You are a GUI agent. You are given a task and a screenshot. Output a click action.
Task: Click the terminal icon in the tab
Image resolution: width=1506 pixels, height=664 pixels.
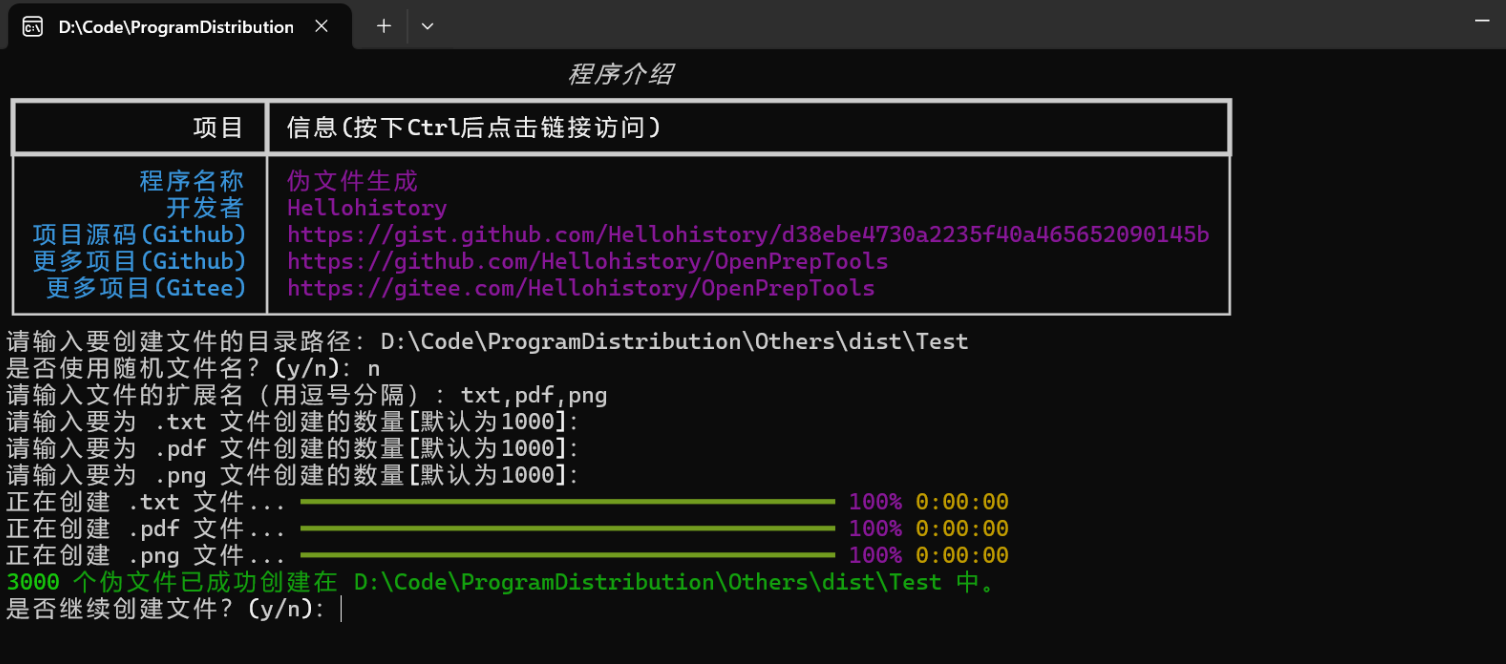(32, 27)
